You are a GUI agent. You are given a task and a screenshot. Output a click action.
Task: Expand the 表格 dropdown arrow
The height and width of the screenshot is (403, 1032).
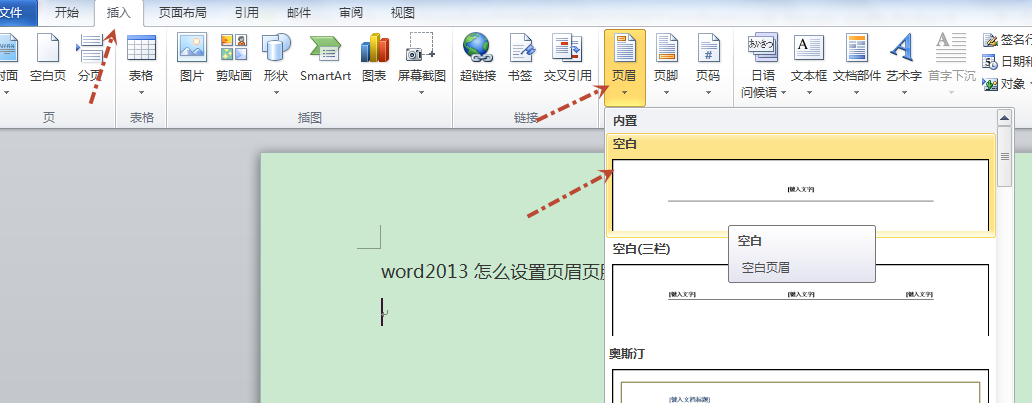click(141, 92)
